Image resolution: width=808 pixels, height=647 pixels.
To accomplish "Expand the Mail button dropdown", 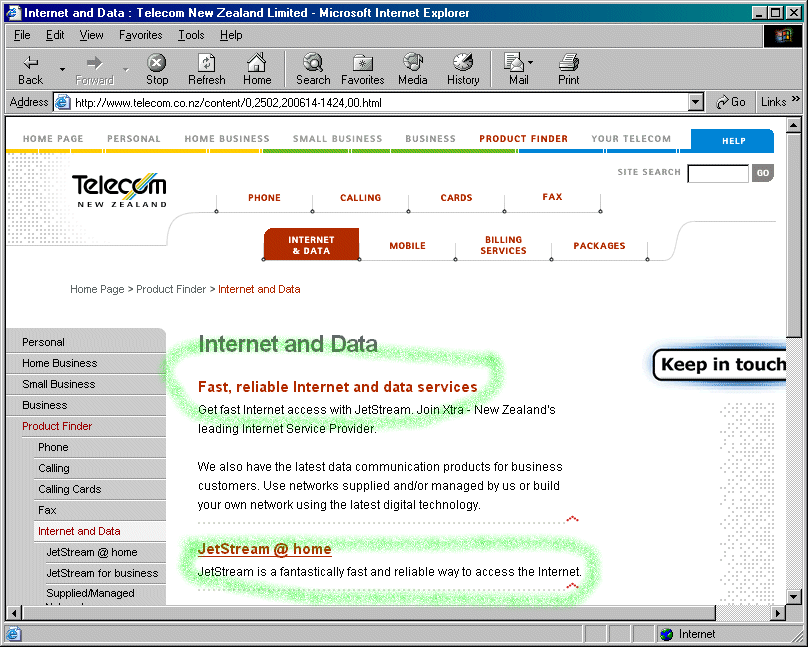I will [x=531, y=63].
